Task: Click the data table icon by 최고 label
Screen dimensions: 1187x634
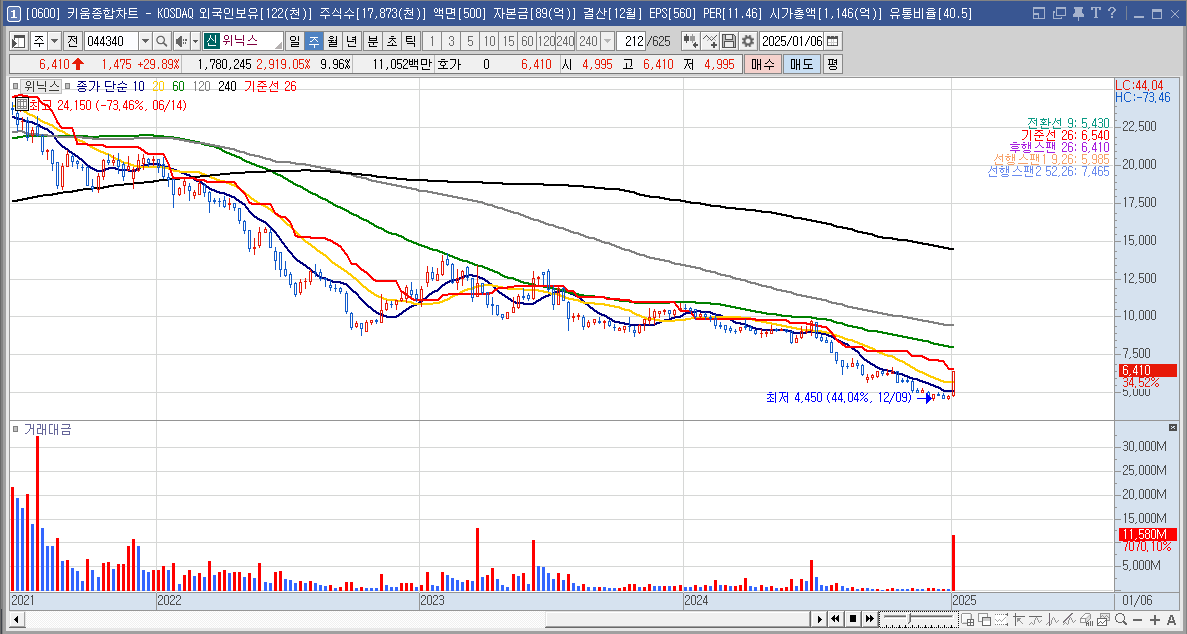Action: pos(21,104)
